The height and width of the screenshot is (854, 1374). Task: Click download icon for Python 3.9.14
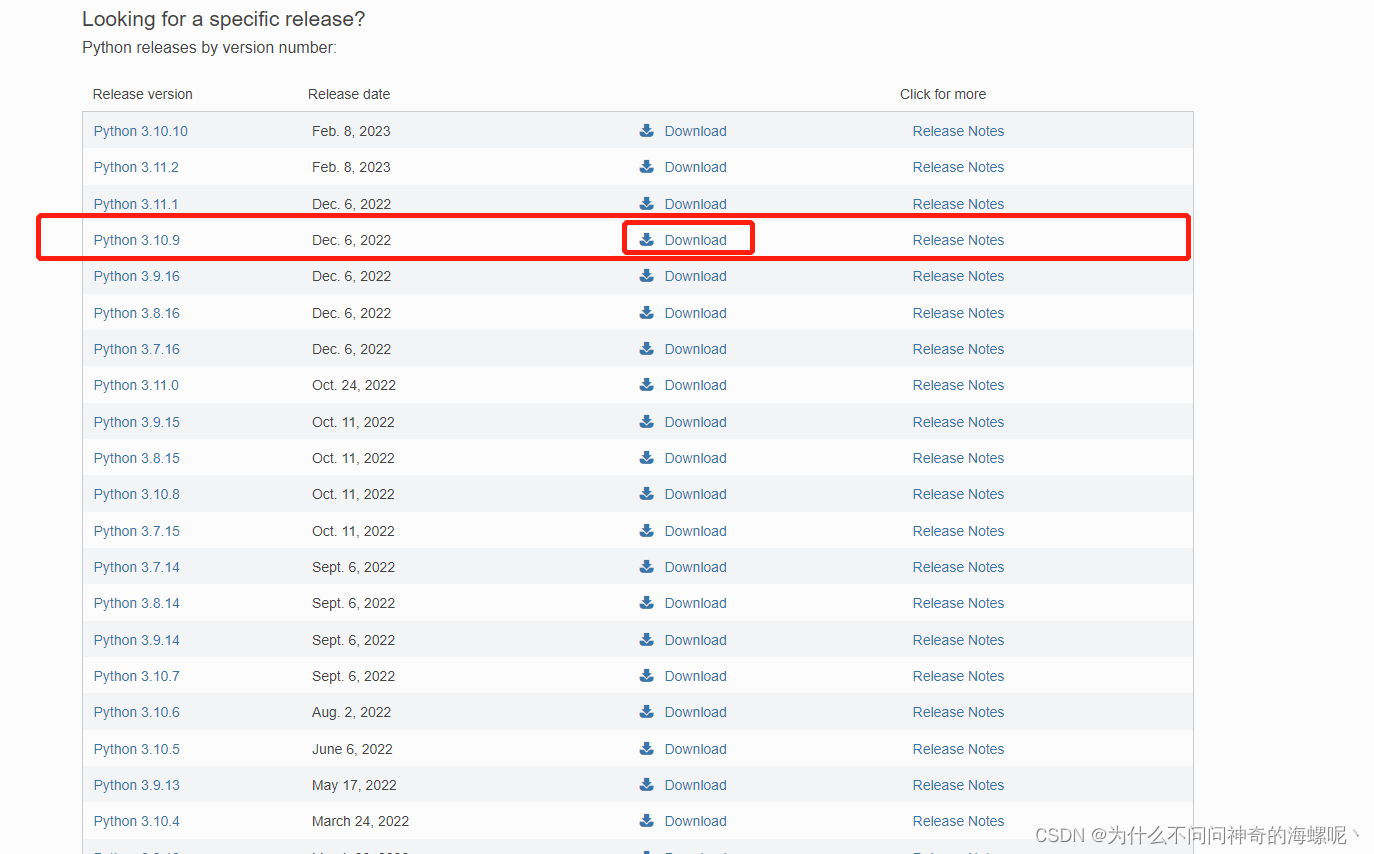pyautogui.click(x=647, y=639)
